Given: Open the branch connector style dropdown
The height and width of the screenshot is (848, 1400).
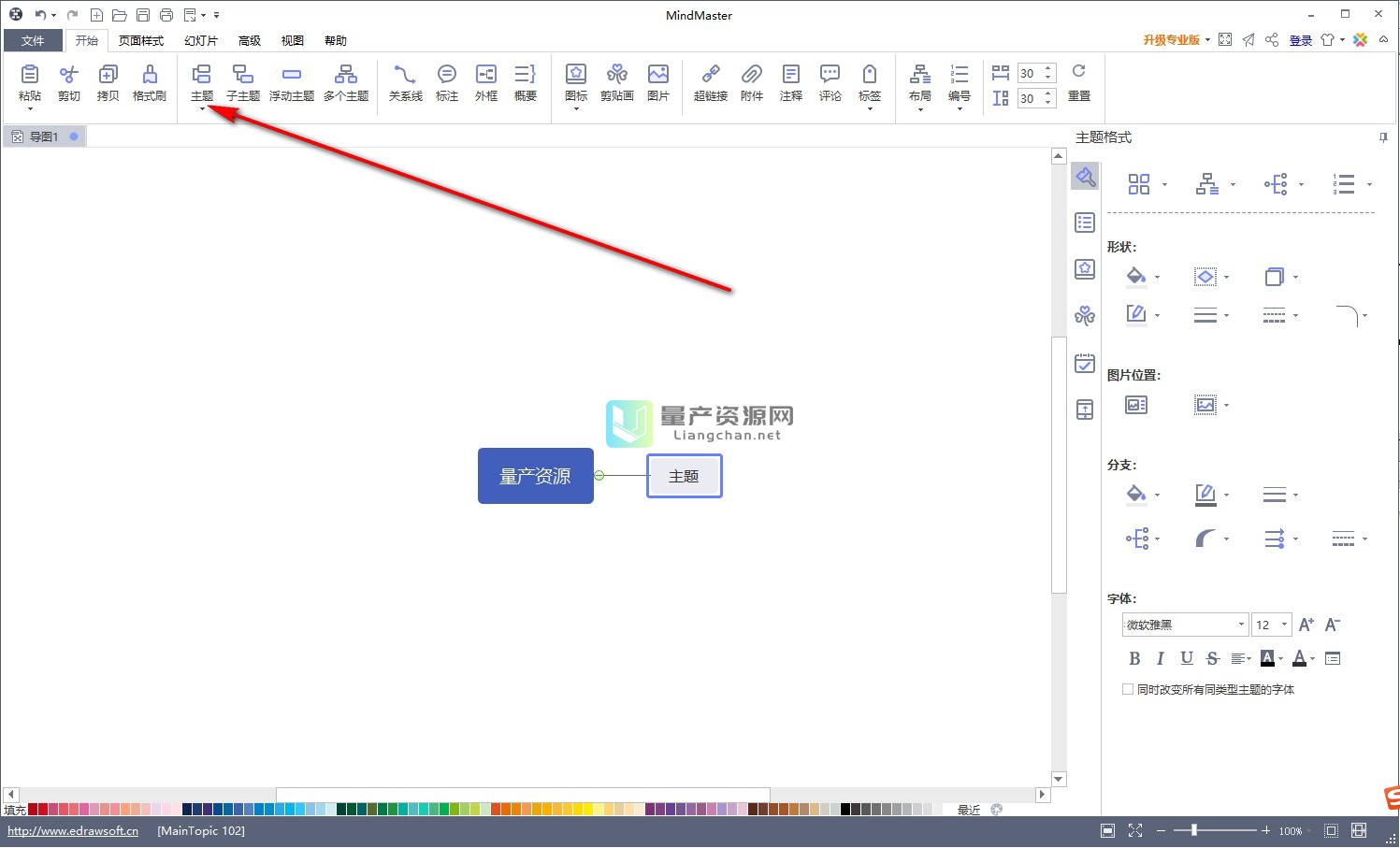Looking at the screenshot, I should pyautogui.click(x=1158, y=539).
